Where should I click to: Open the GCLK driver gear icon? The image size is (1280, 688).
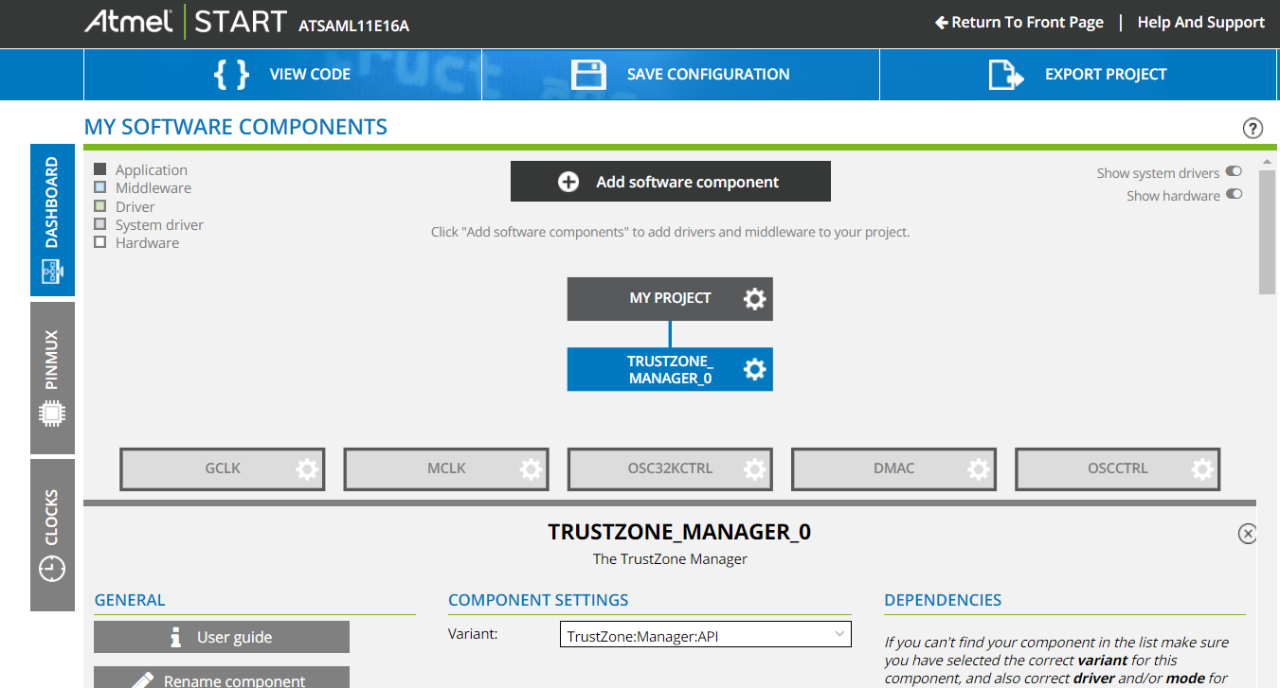(x=307, y=469)
